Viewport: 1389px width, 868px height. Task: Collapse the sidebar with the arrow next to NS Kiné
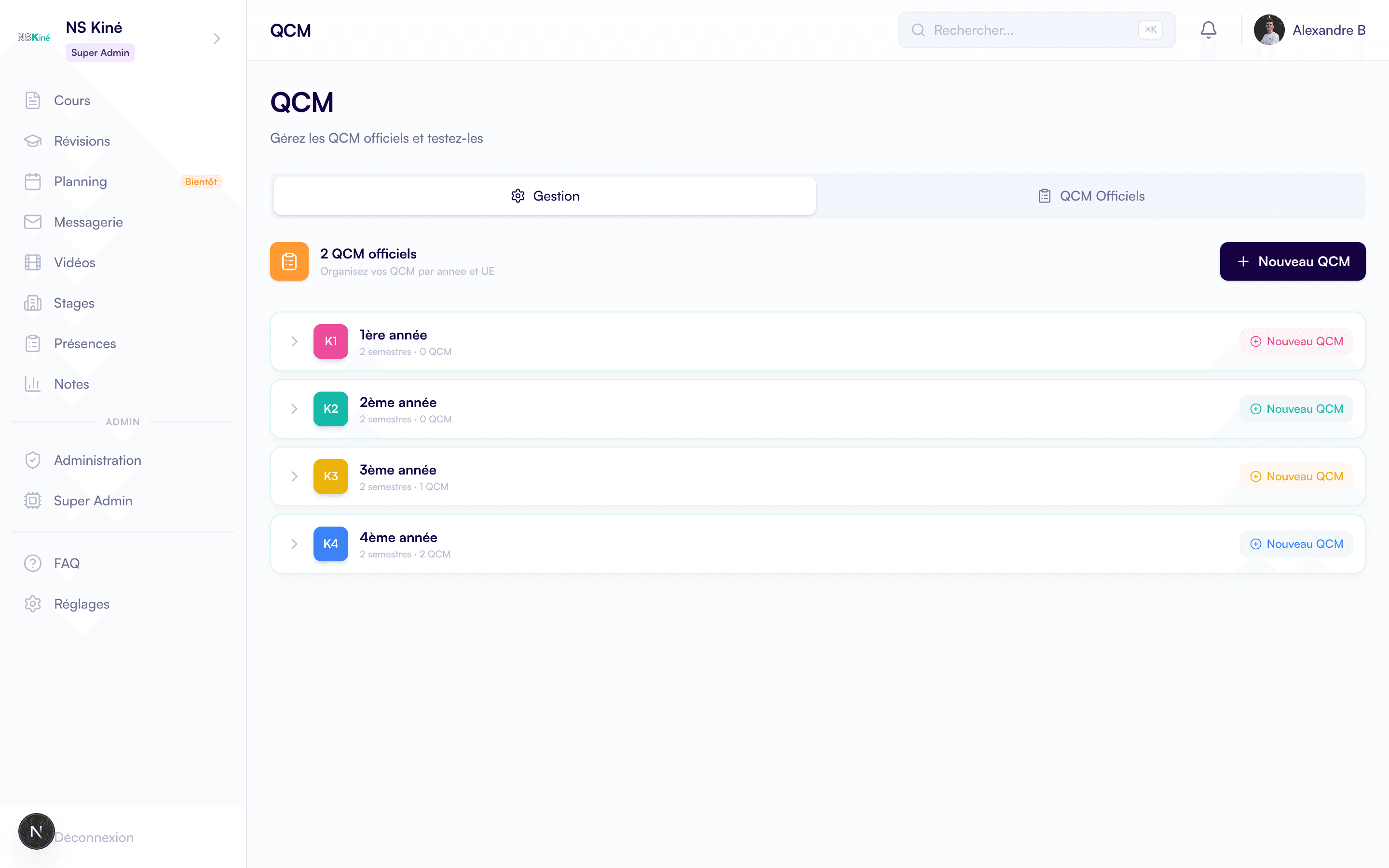point(217,38)
